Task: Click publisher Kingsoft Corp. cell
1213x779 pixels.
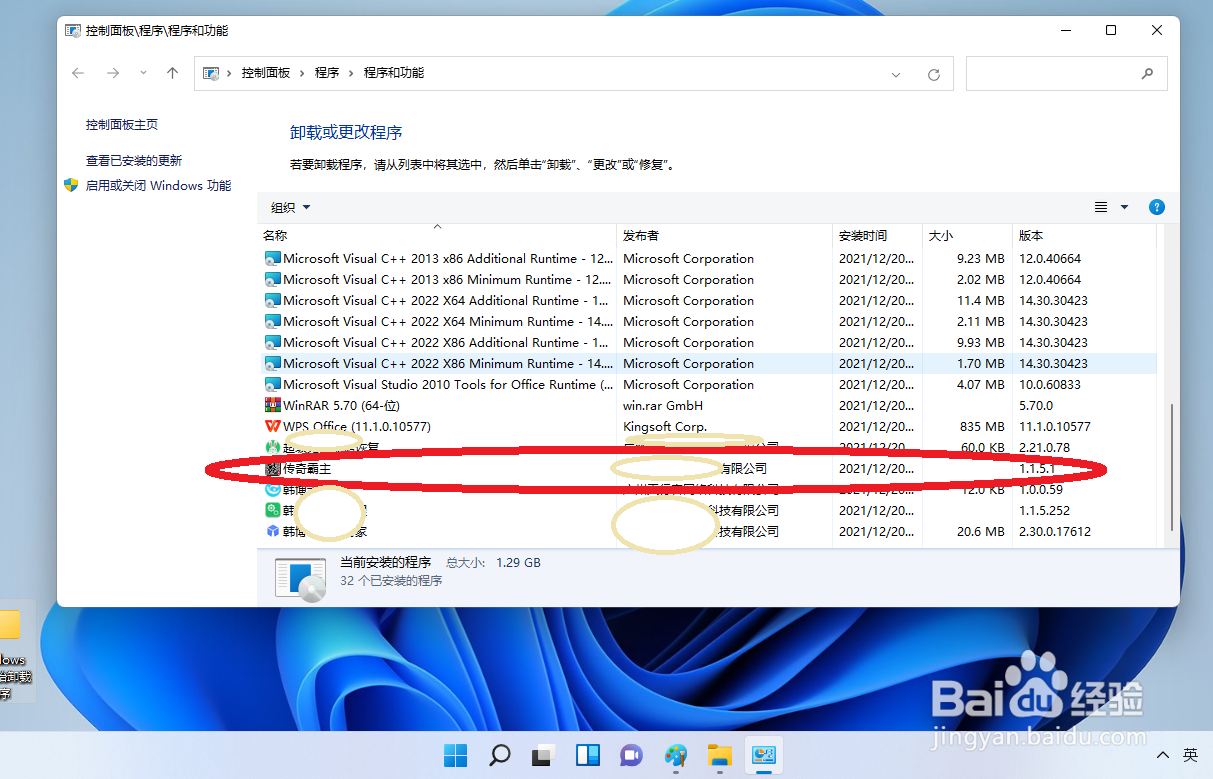Action: point(665,427)
